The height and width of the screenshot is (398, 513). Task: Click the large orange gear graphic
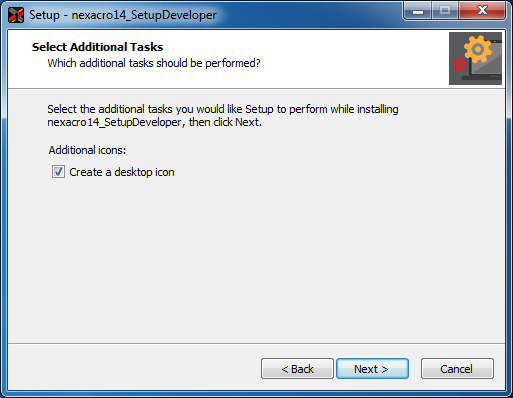(478, 49)
